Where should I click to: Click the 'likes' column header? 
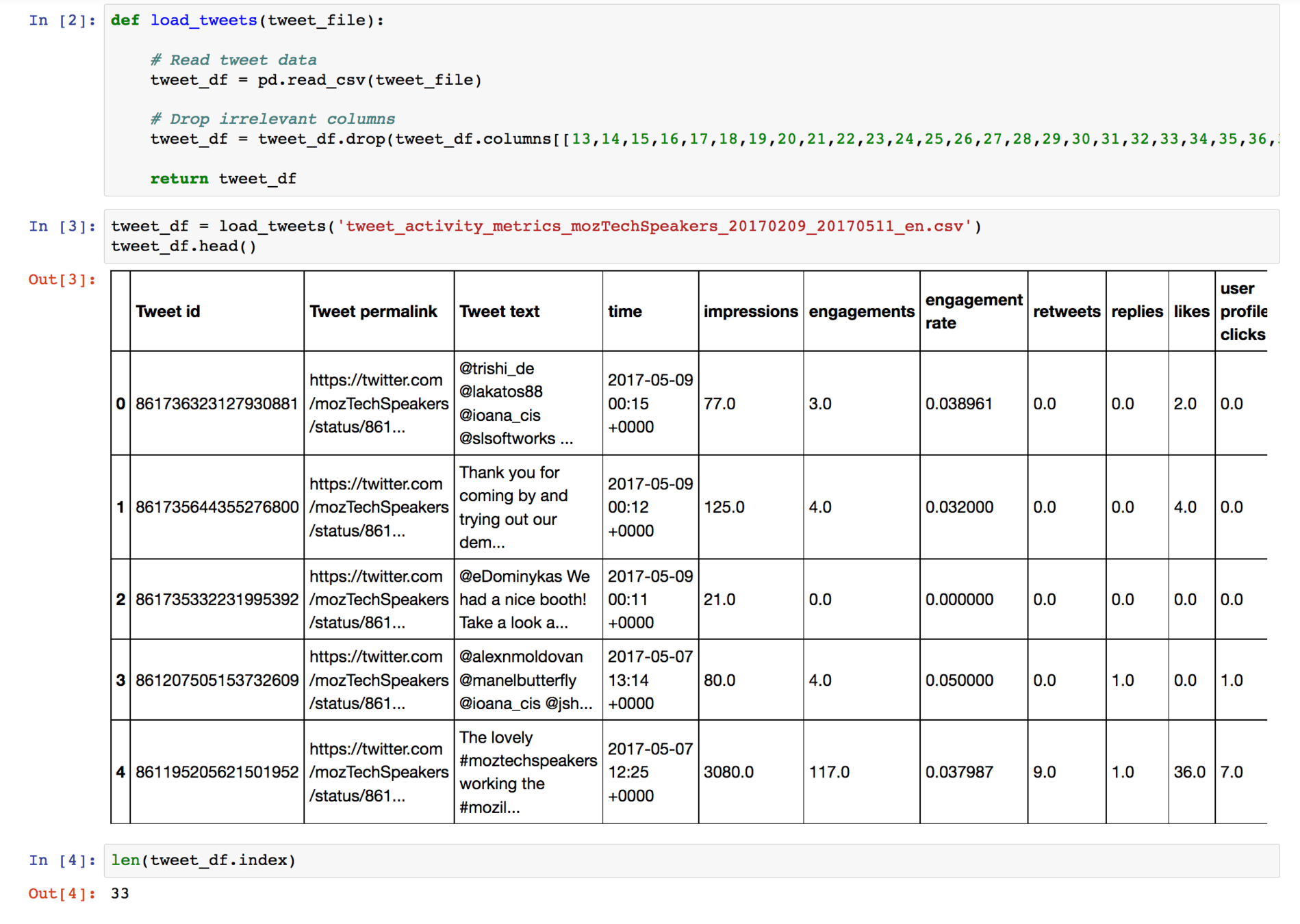(1192, 311)
